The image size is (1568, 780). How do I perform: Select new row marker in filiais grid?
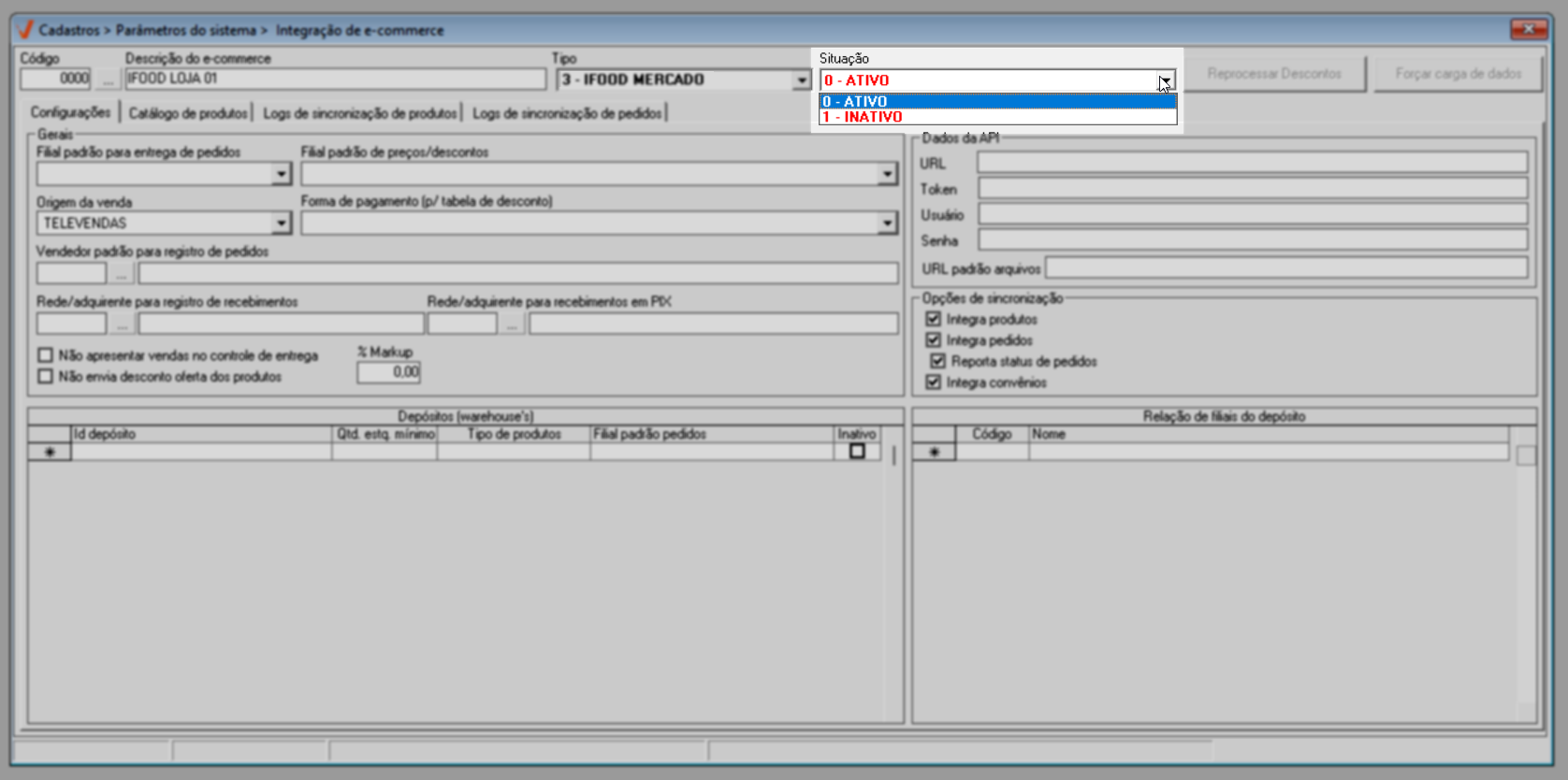point(934,452)
